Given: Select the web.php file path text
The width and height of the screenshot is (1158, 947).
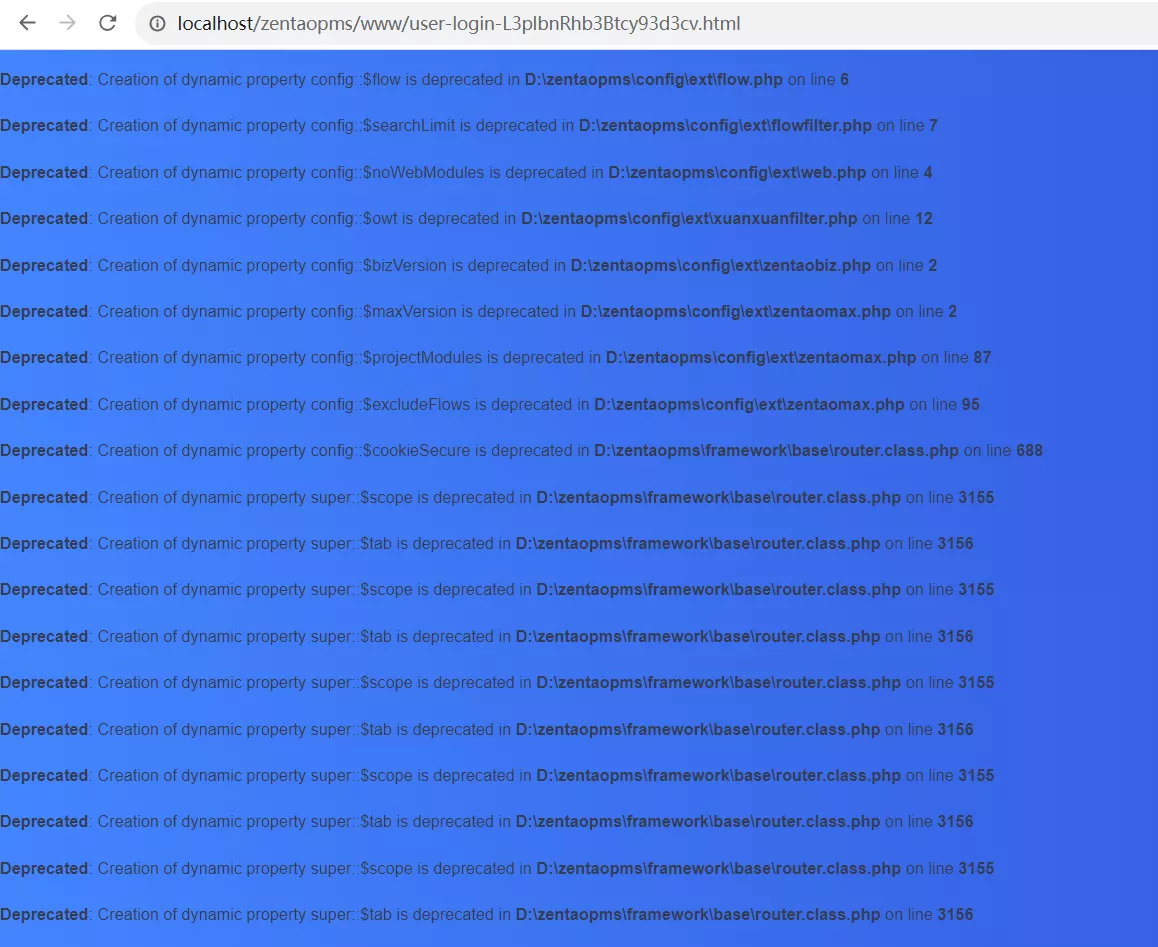Looking at the screenshot, I should point(737,172).
